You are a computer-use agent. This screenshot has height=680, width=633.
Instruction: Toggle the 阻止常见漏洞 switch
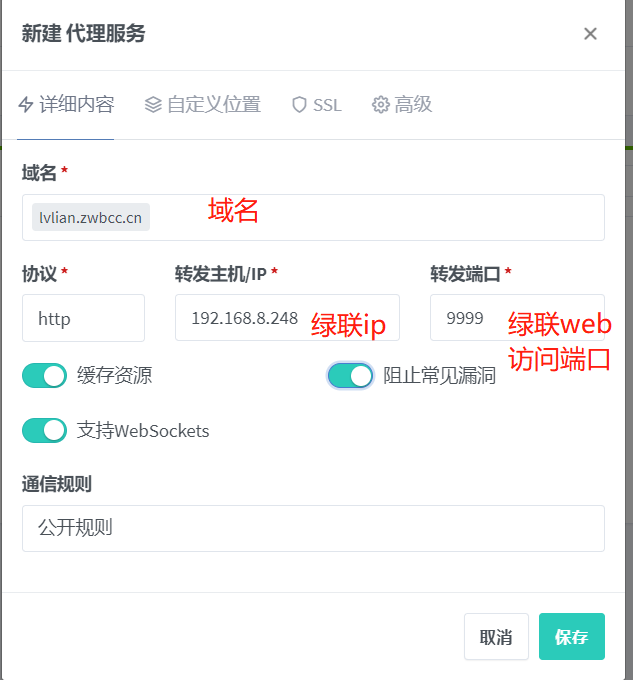350,375
